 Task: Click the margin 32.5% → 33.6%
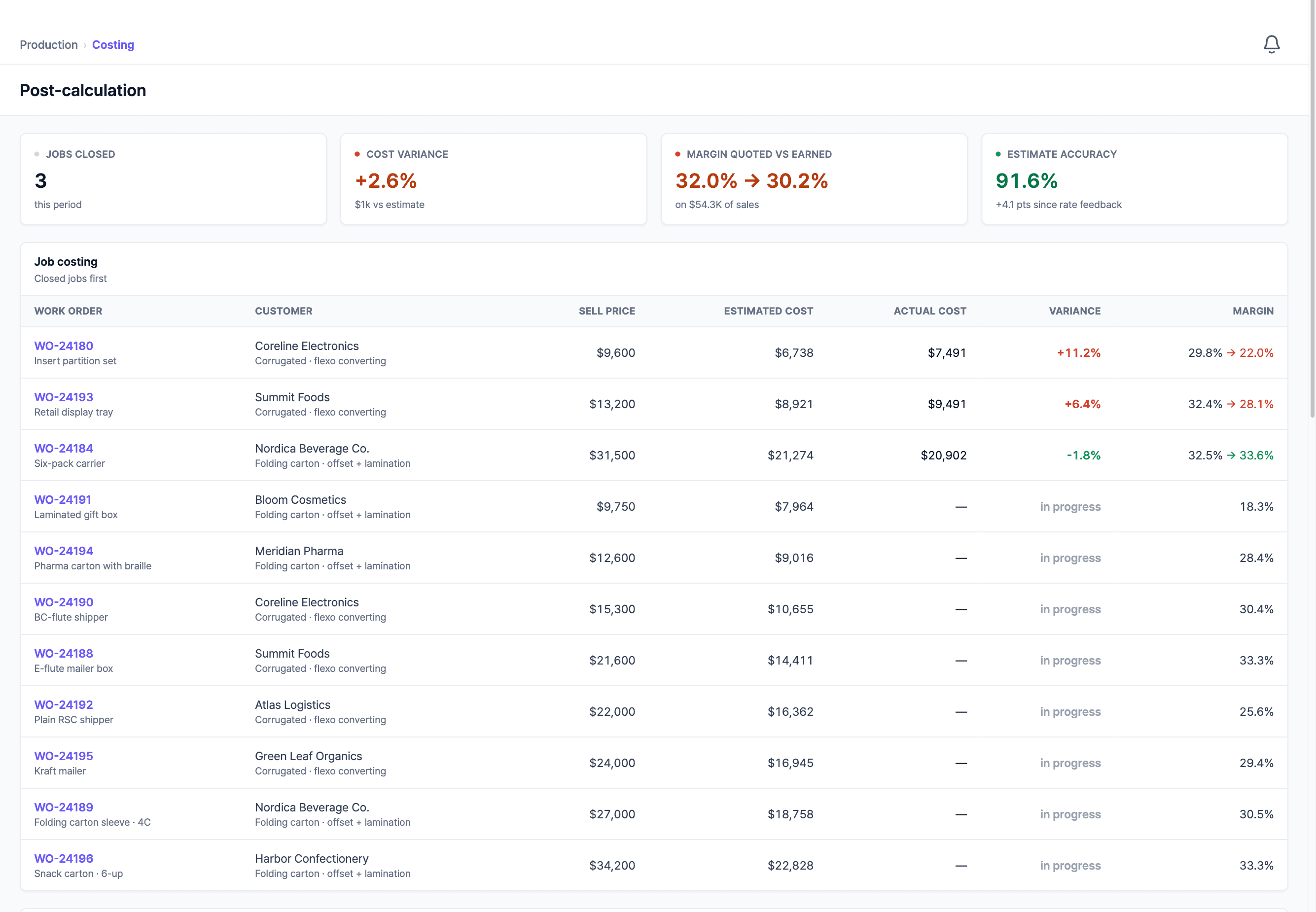(1230, 456)
